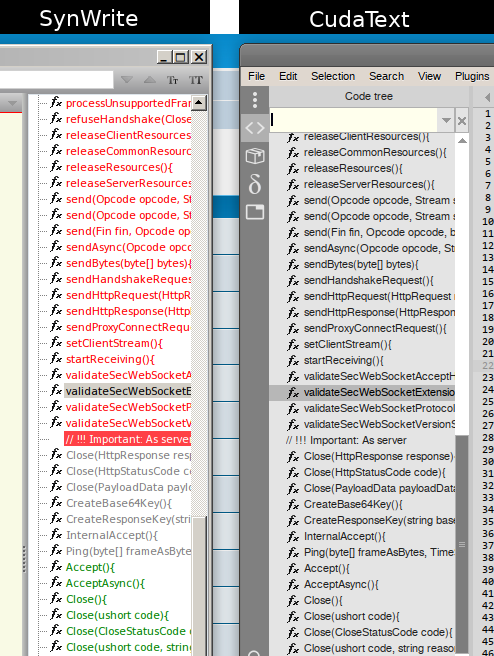Open the Plugins menu in CudaText

point(472,77)
